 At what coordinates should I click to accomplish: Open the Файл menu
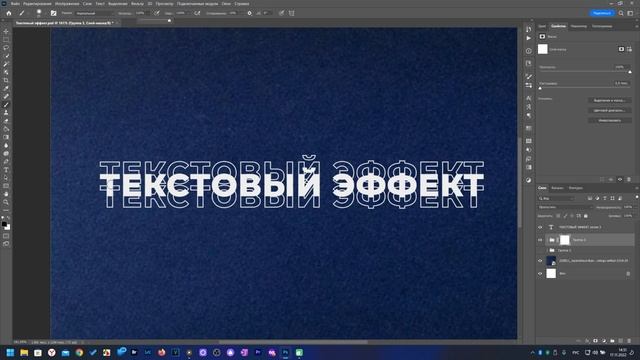coord(15,4)
